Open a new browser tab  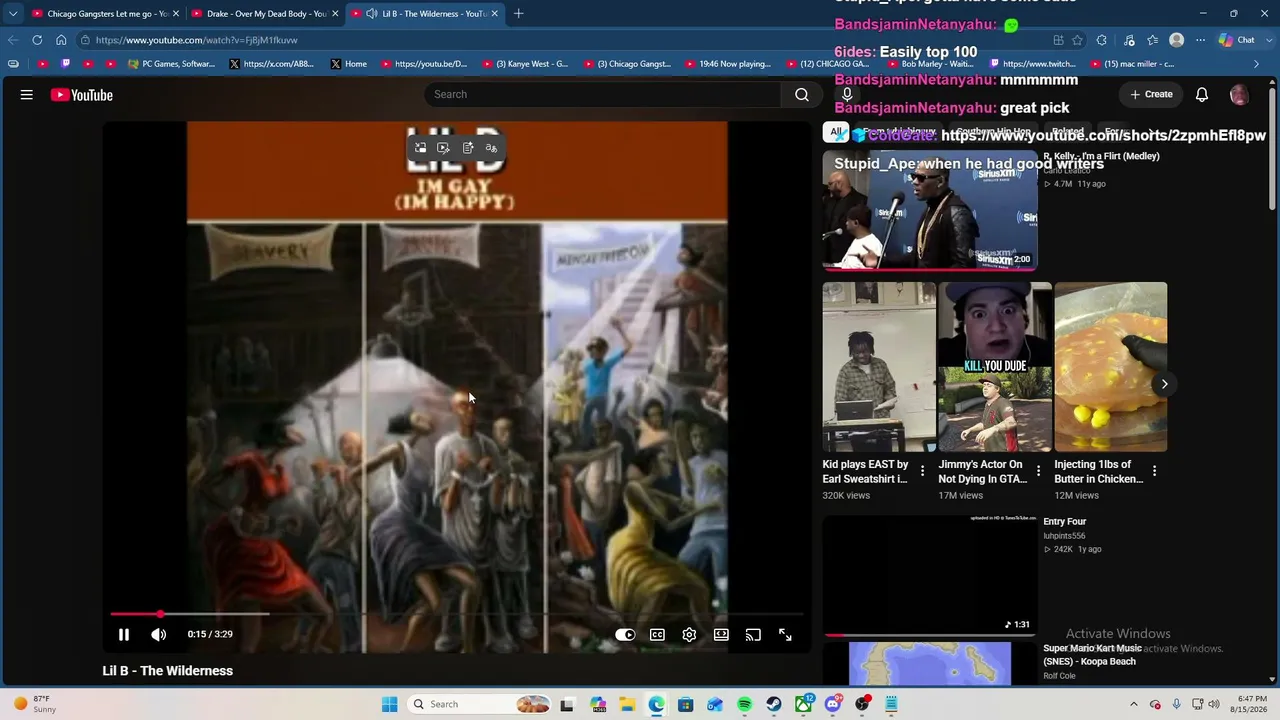coord(519,14)
